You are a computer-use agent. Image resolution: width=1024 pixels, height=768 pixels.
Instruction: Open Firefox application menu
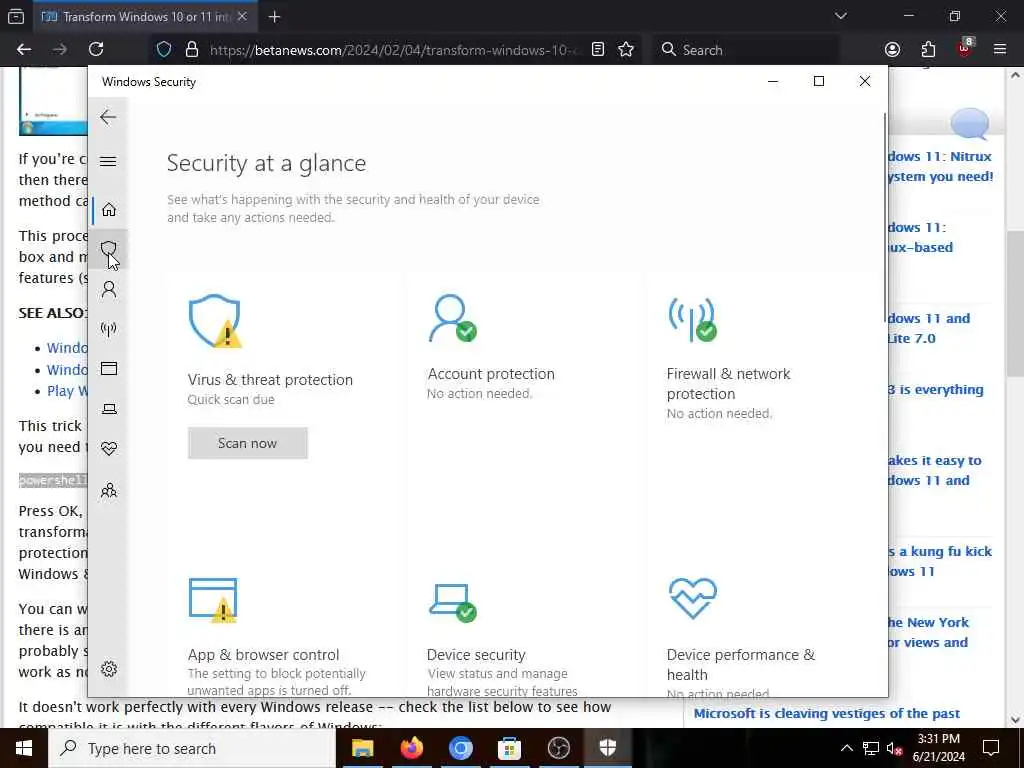pos(1000,50)
